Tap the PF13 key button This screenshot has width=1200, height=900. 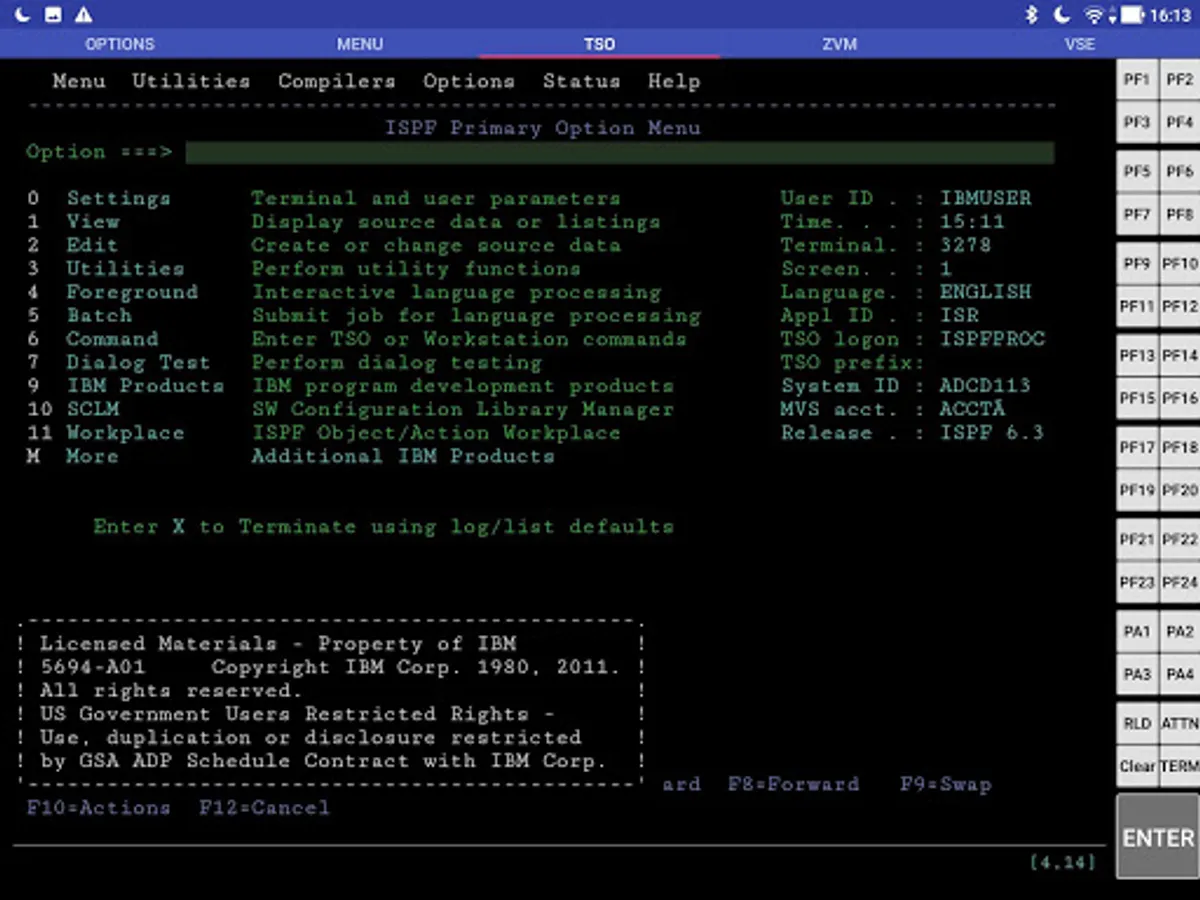(1137, 356)
